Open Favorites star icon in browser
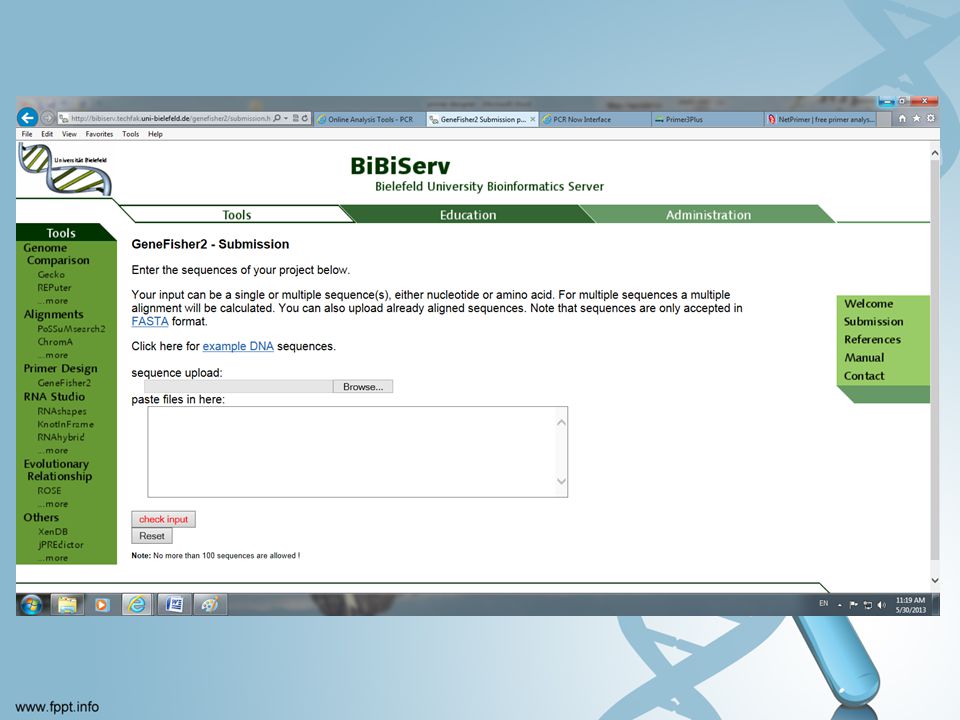The image size is (960, 720). point(917,119)
